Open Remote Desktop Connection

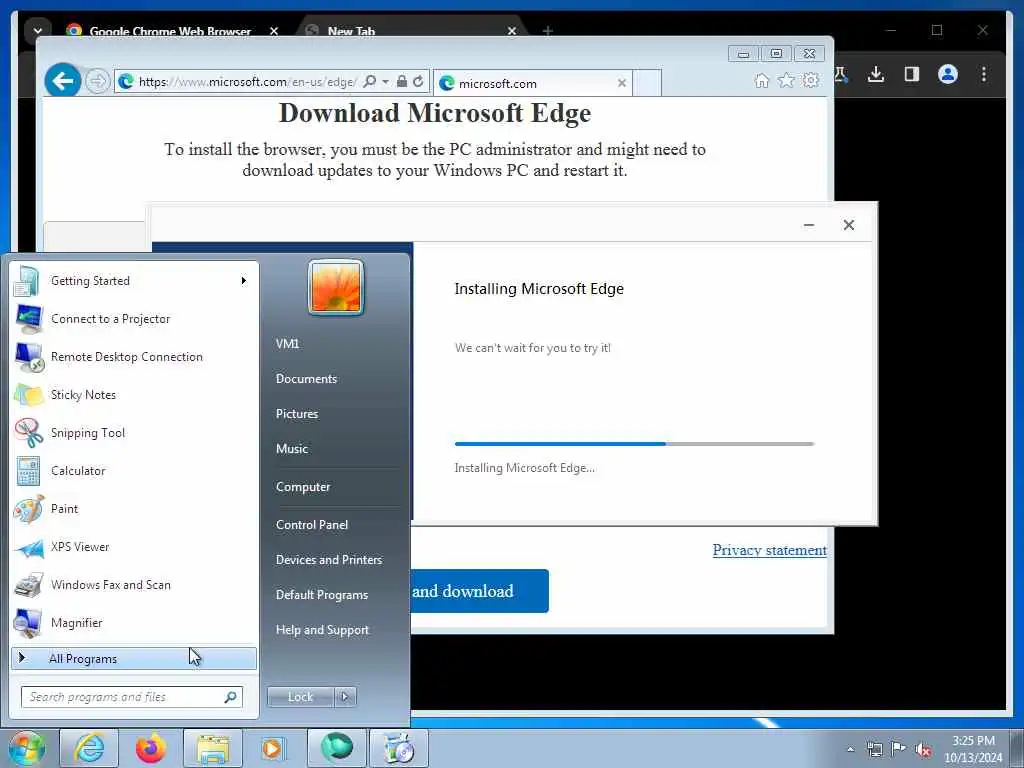point(134,357)
